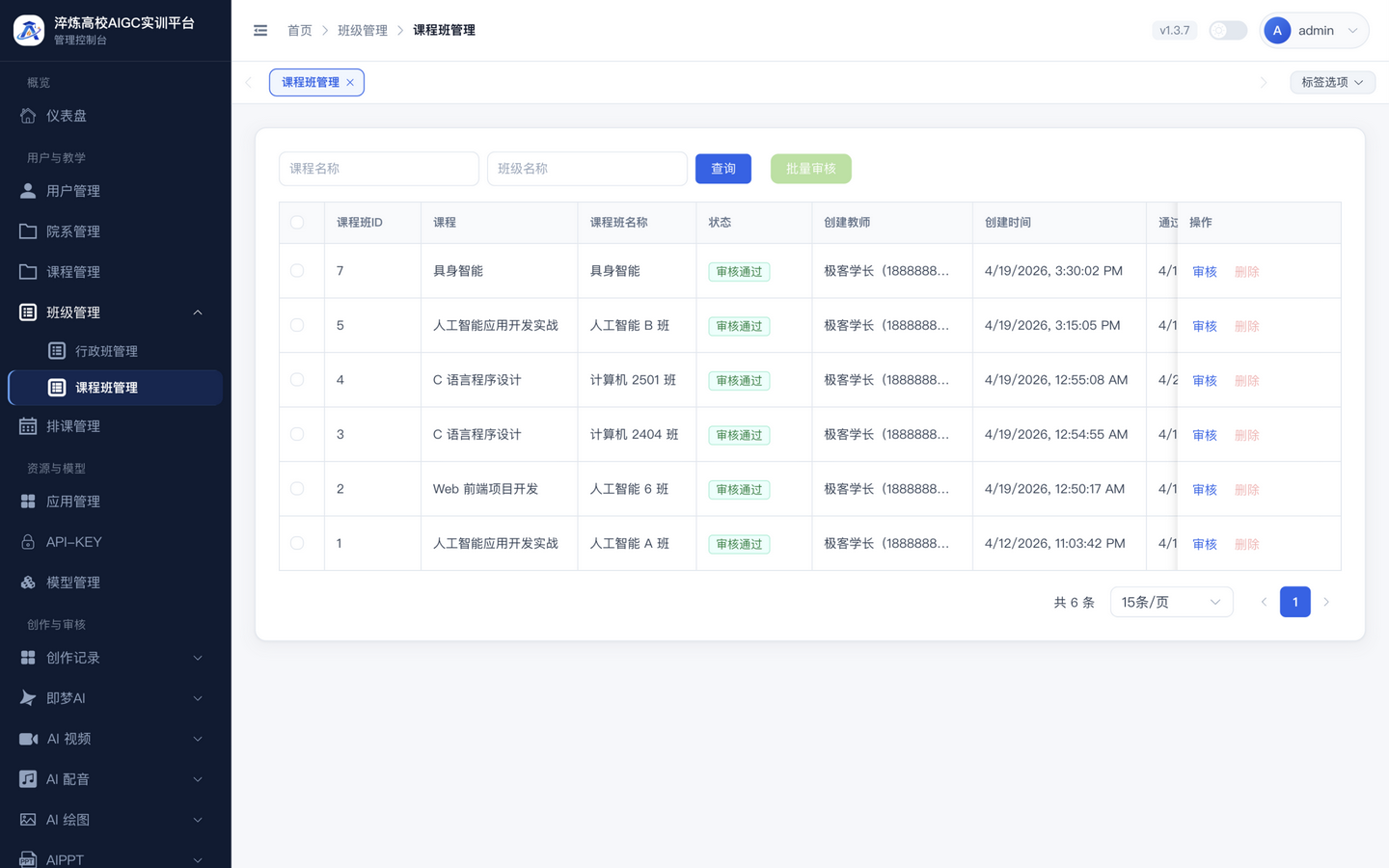The width and height of the screenshot is (1389, 868).
Task: Toggle the theme switch next to v1.3.7
Action: 1228,31
